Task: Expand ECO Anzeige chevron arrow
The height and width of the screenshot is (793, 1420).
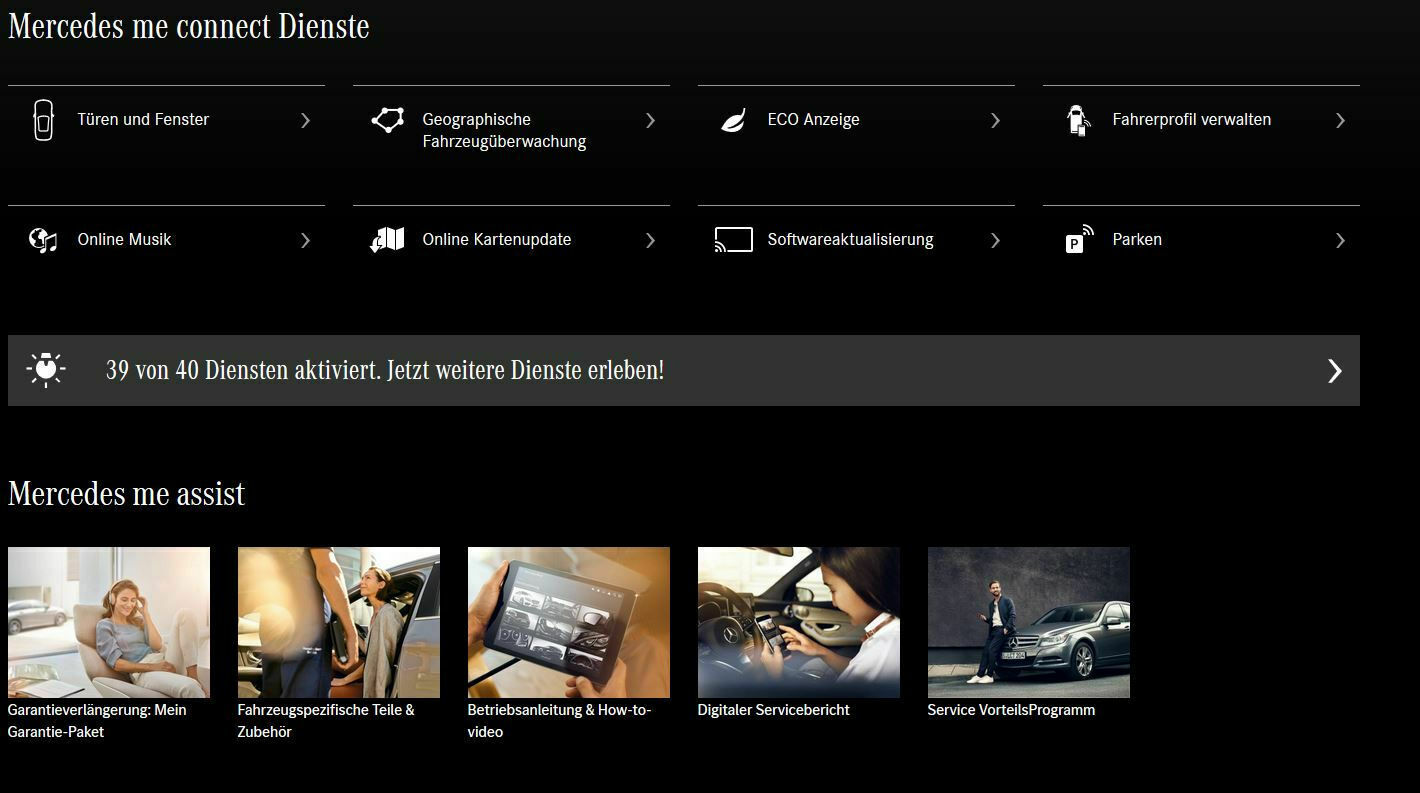Action: point(995,120)
